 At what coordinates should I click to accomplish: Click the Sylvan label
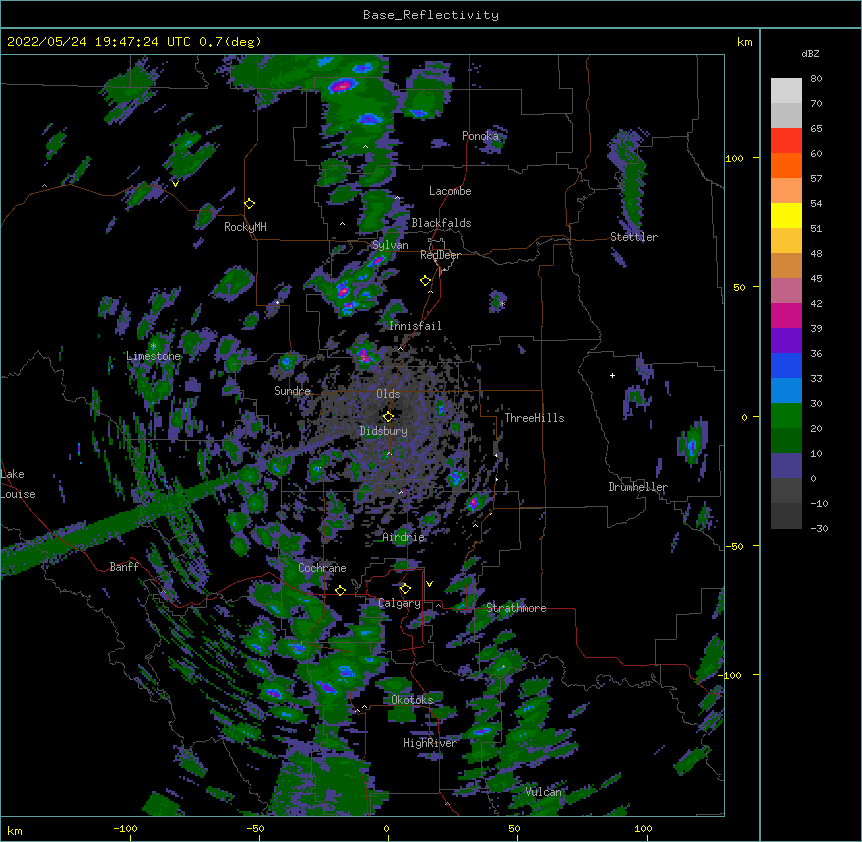coord(390,245)
